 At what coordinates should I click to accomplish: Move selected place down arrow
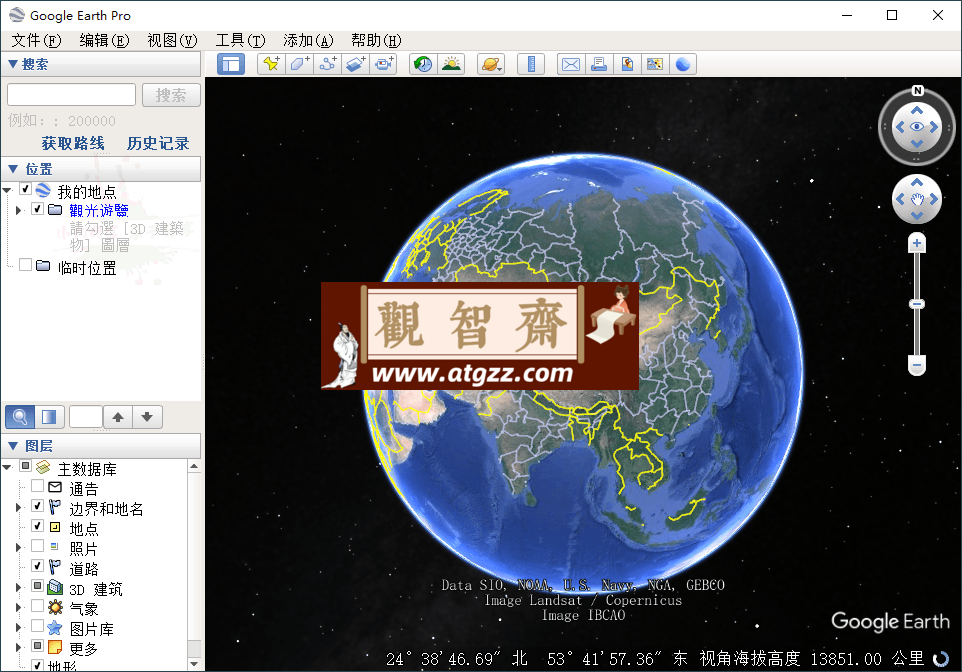coord(147,417)
